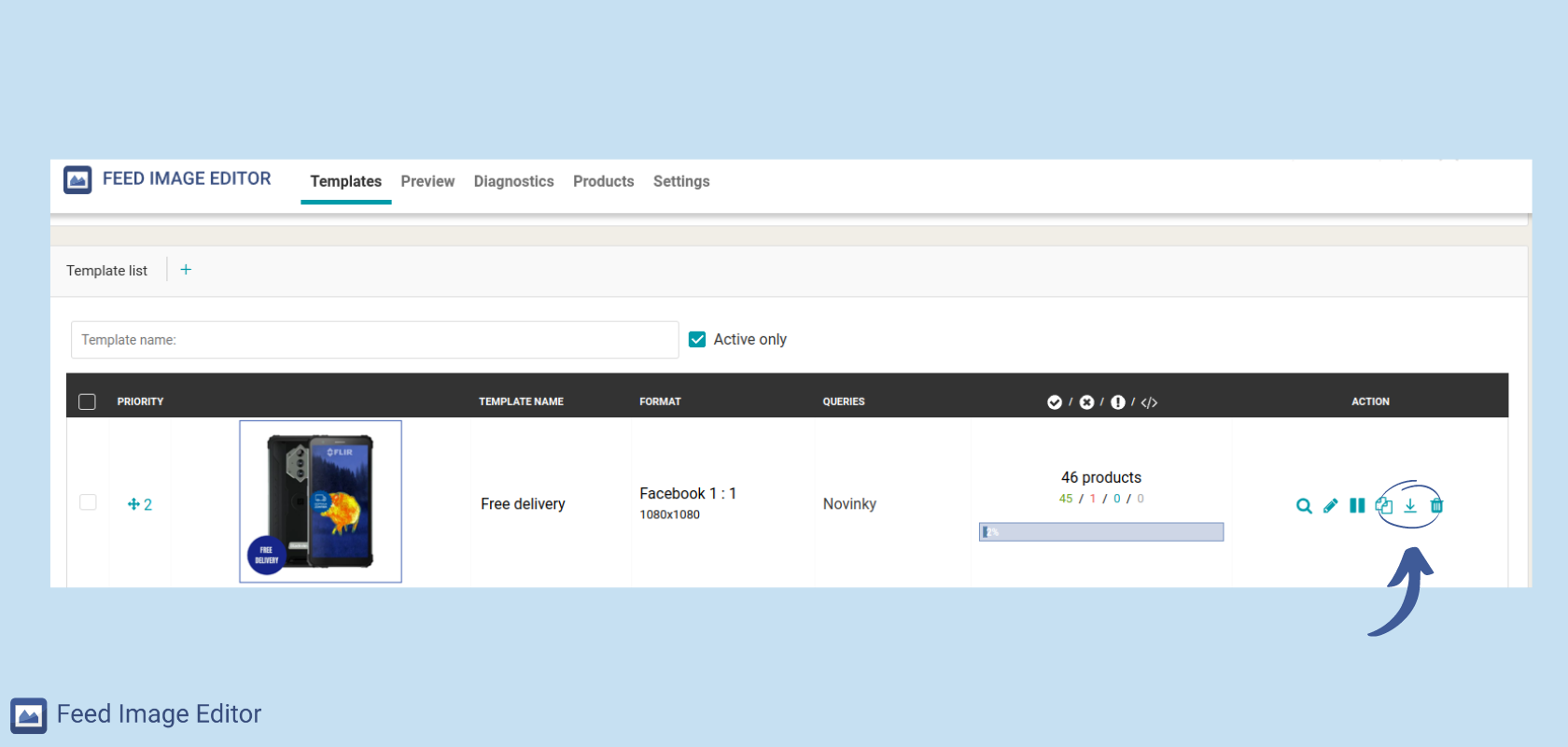The width and height of the screenshot is (1568, 747).
Task: Click the Feed Image Editor logo icon
Action: pos(77,179)
